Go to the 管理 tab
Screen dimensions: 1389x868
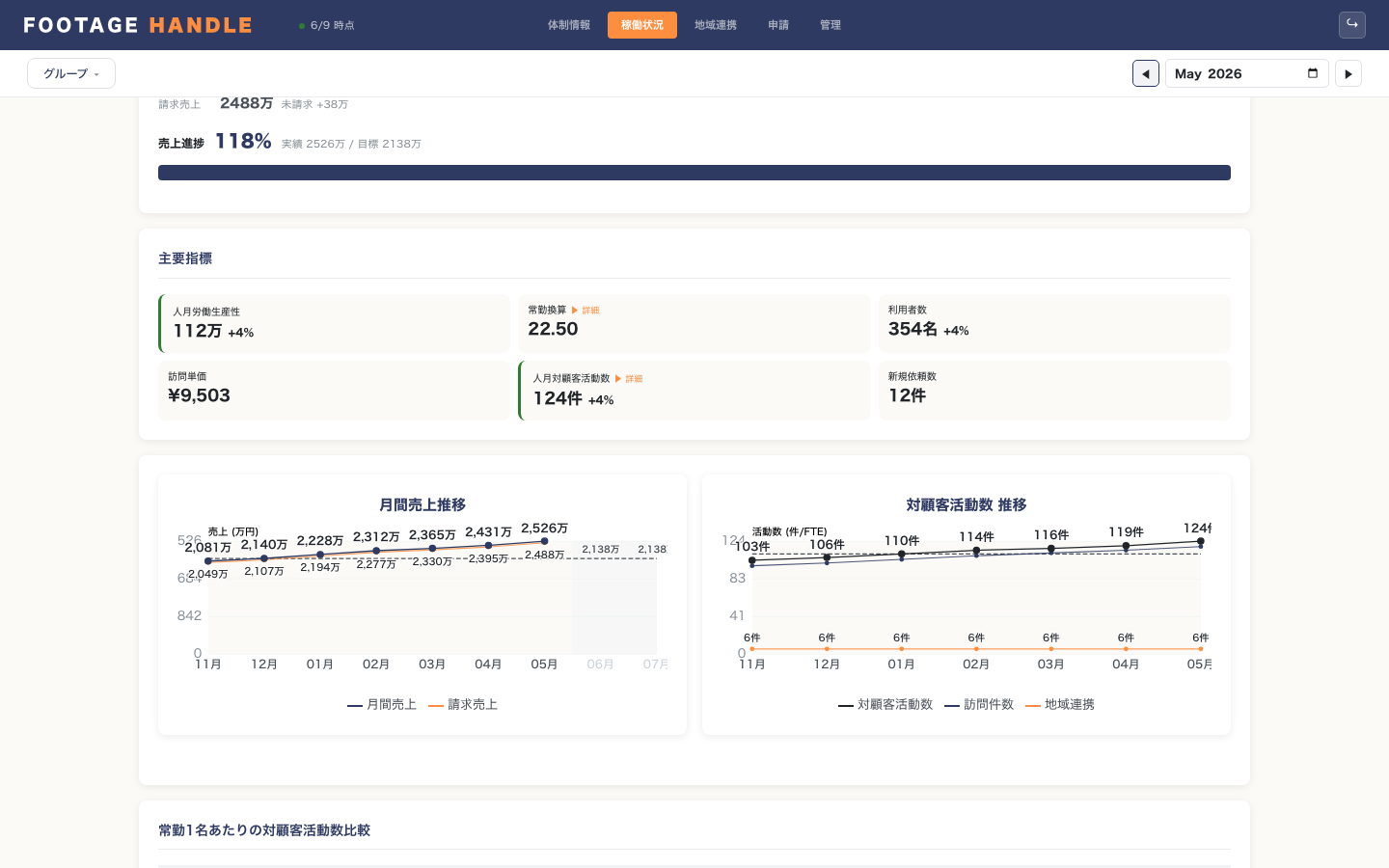tap(831, 25)
